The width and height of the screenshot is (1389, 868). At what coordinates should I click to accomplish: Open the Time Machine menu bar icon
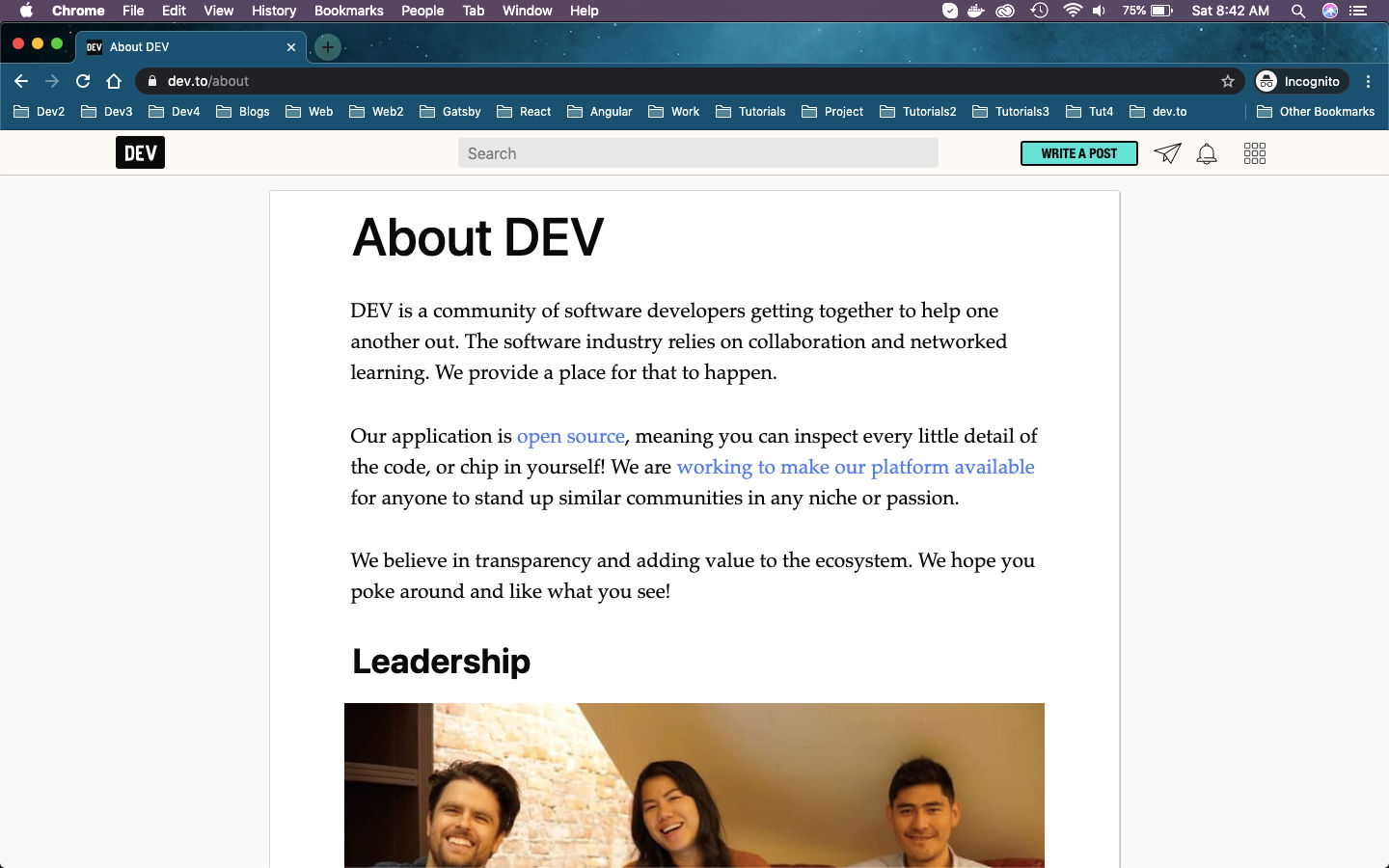1040,11
